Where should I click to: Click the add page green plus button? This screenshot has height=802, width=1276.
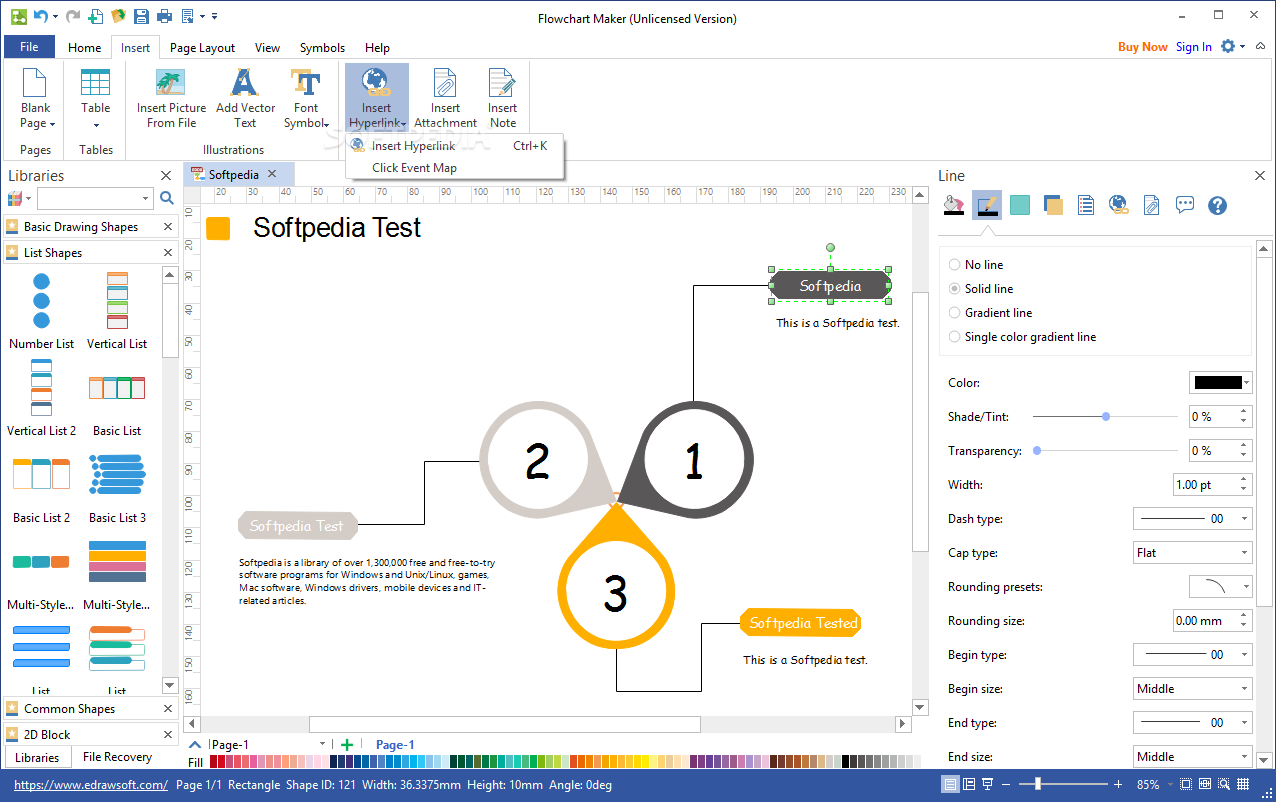point(346,744)
